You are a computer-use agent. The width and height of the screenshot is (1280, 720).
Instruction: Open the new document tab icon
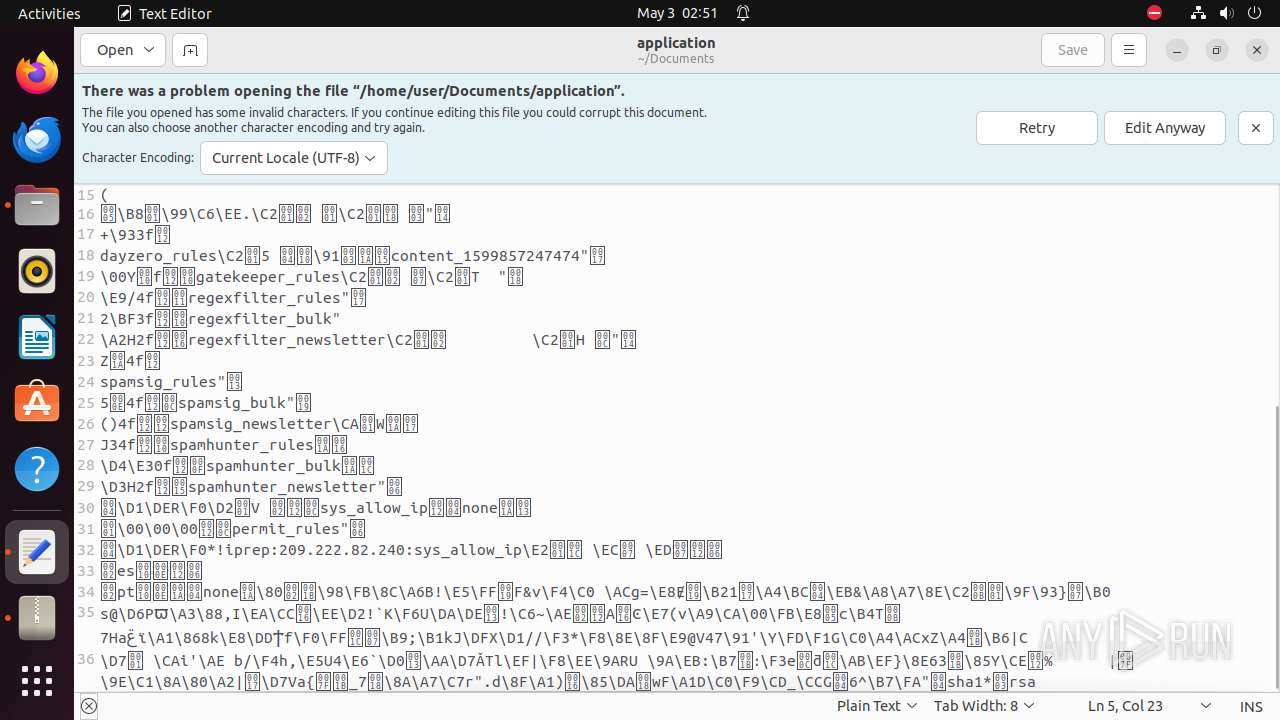189,50
